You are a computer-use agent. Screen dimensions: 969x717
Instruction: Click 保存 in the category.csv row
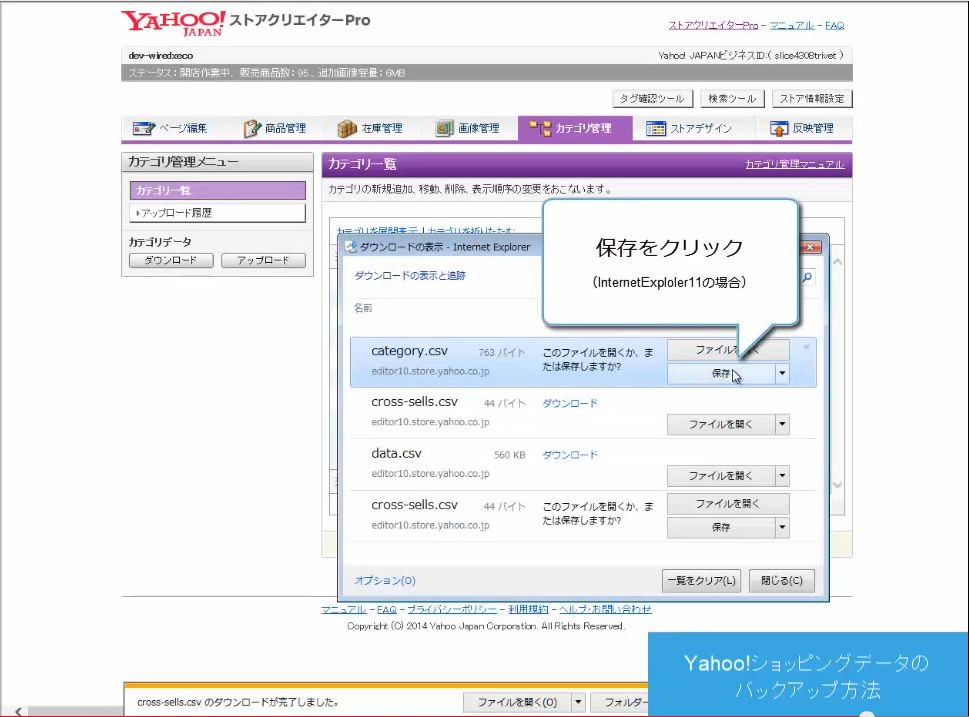[721, 373]
